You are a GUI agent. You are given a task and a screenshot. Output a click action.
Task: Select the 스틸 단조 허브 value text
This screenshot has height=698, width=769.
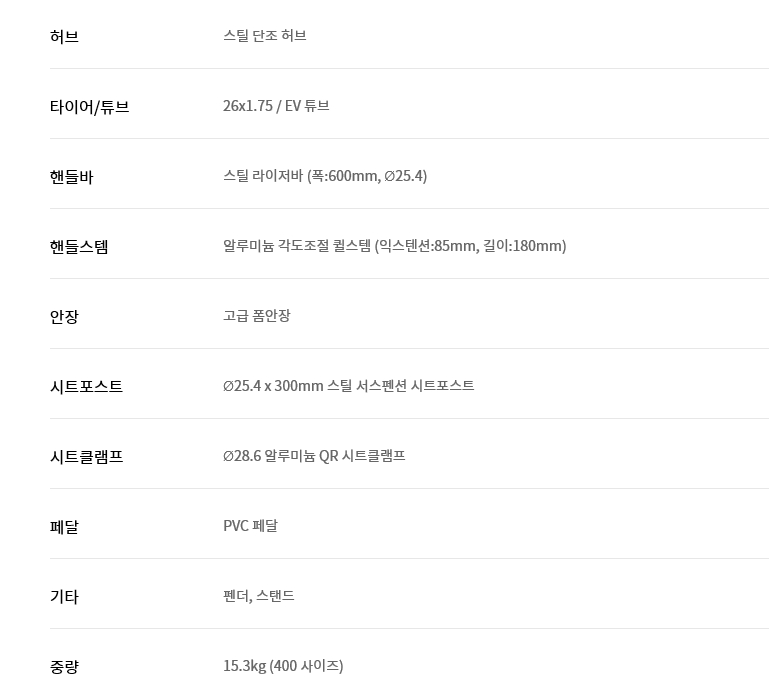(265, 36)
